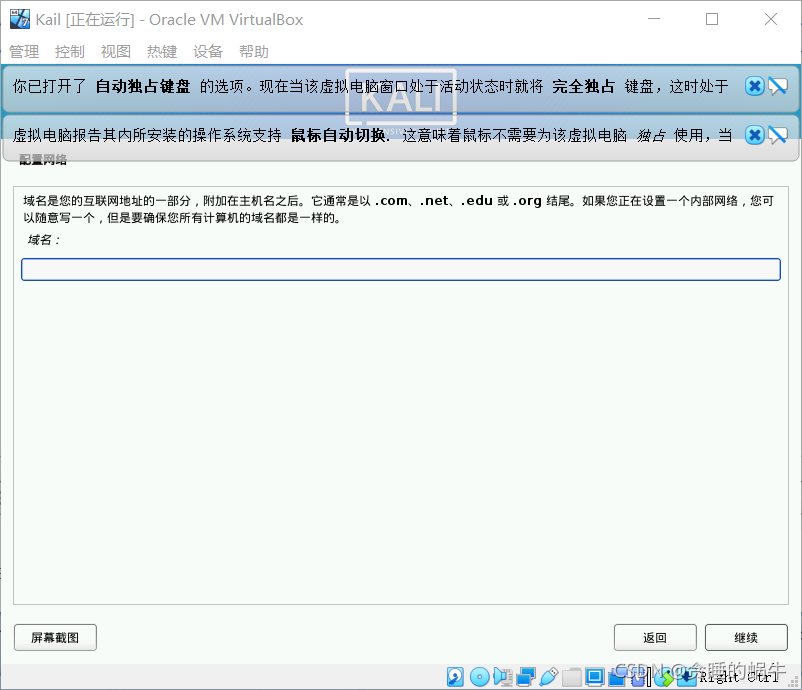Click the 继续 button
The height and width of the screenshot is (690, 802).
click(x=746, y=637)
